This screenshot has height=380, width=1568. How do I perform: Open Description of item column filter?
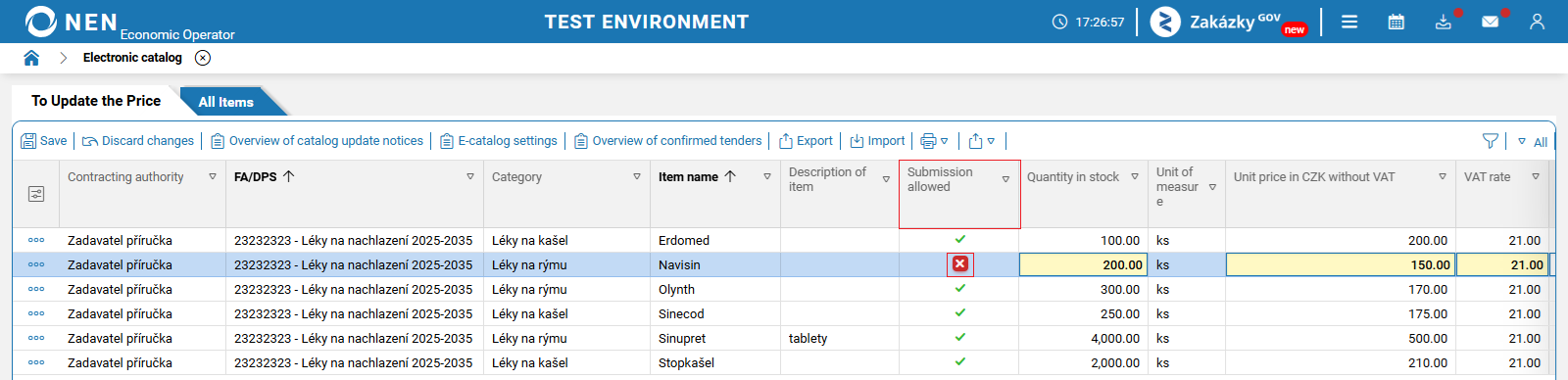click(886, 179)
